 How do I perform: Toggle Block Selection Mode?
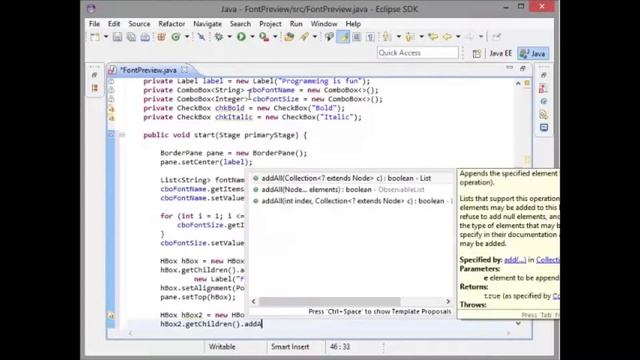tap(357, 37)
